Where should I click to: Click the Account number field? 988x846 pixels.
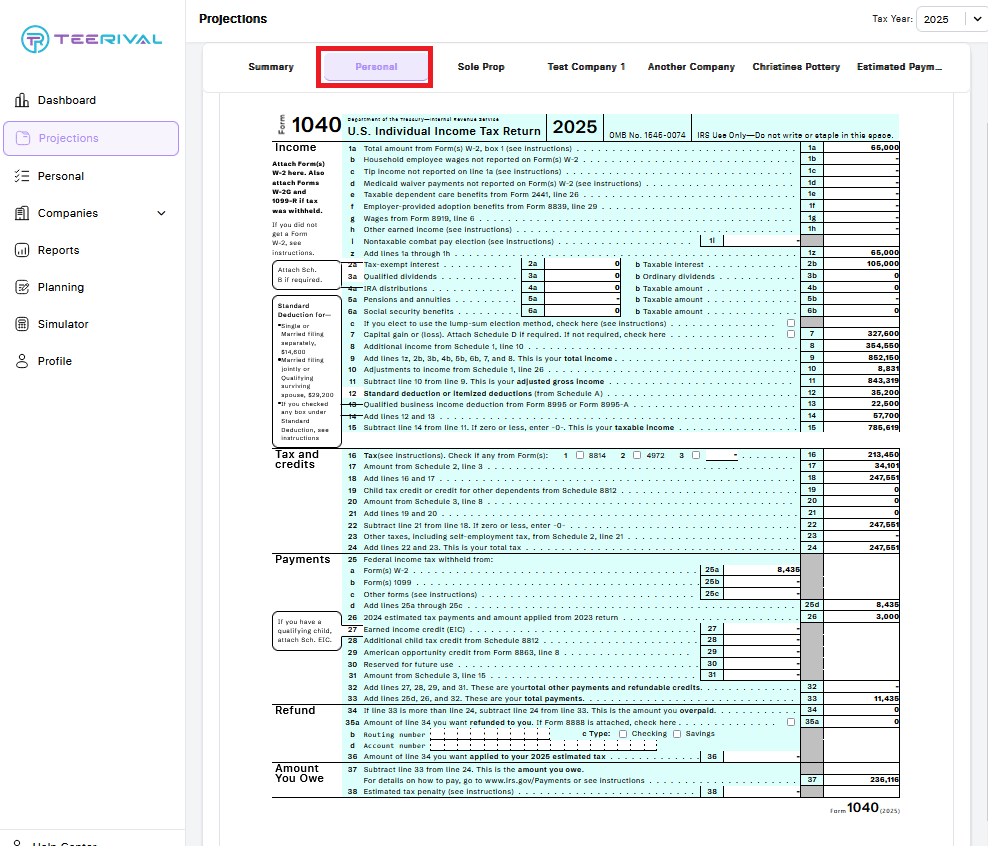pos(544,746)
